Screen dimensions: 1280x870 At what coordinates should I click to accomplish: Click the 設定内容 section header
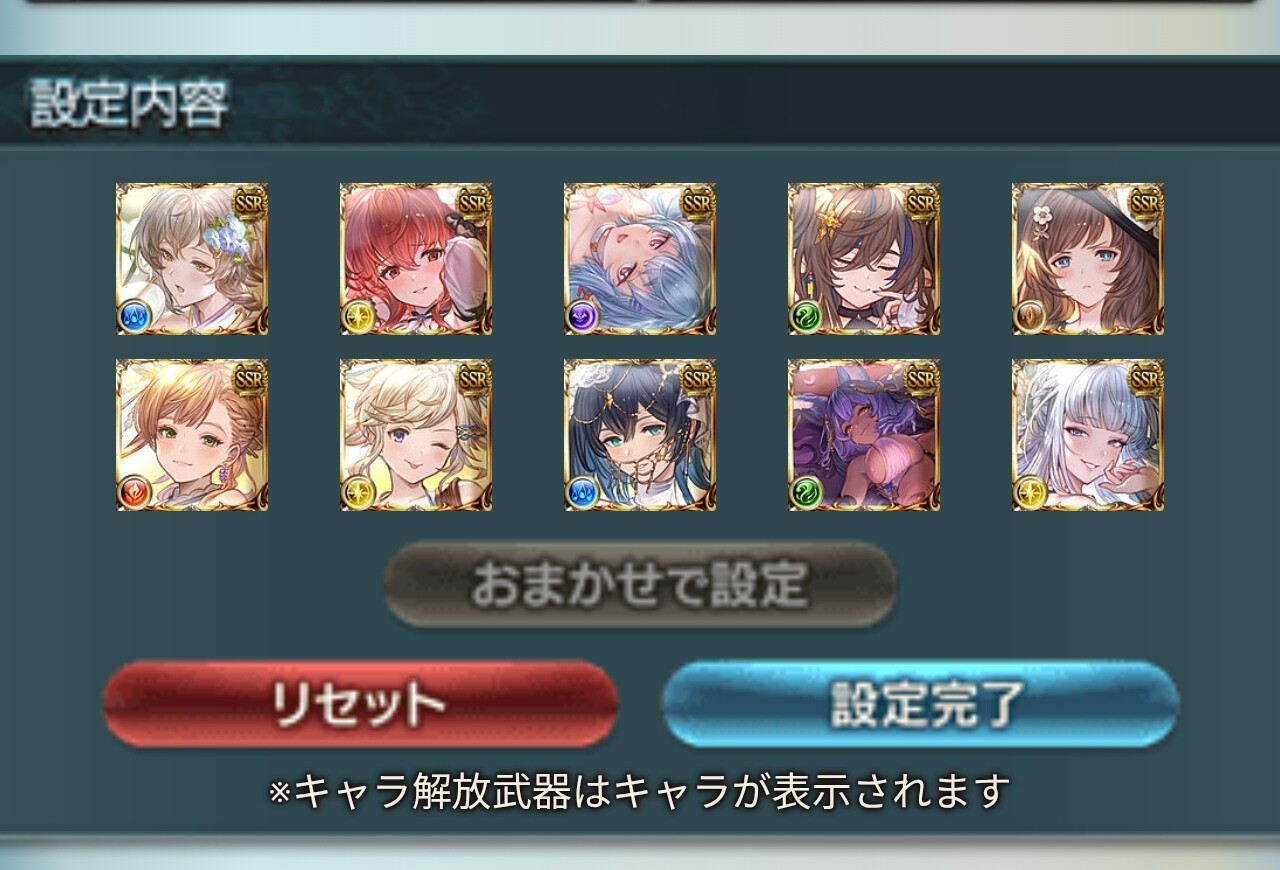tap(130, 103)
